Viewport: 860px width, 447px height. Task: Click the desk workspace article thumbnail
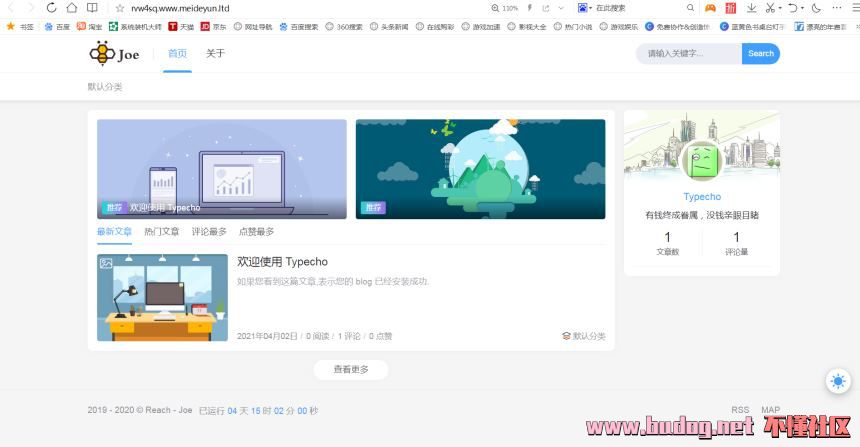pos(162,298)
